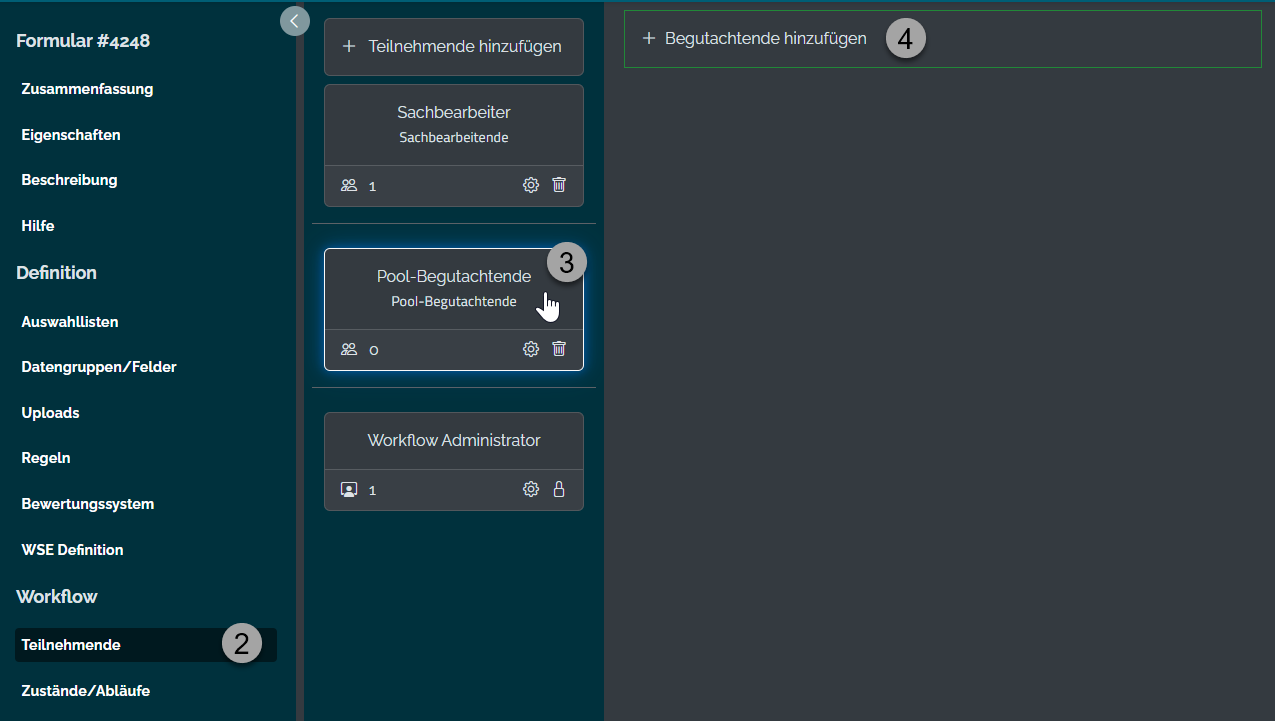Click Begutachtende hinzufügen button
Screen dimensions: 1275x721
[755, 39]
